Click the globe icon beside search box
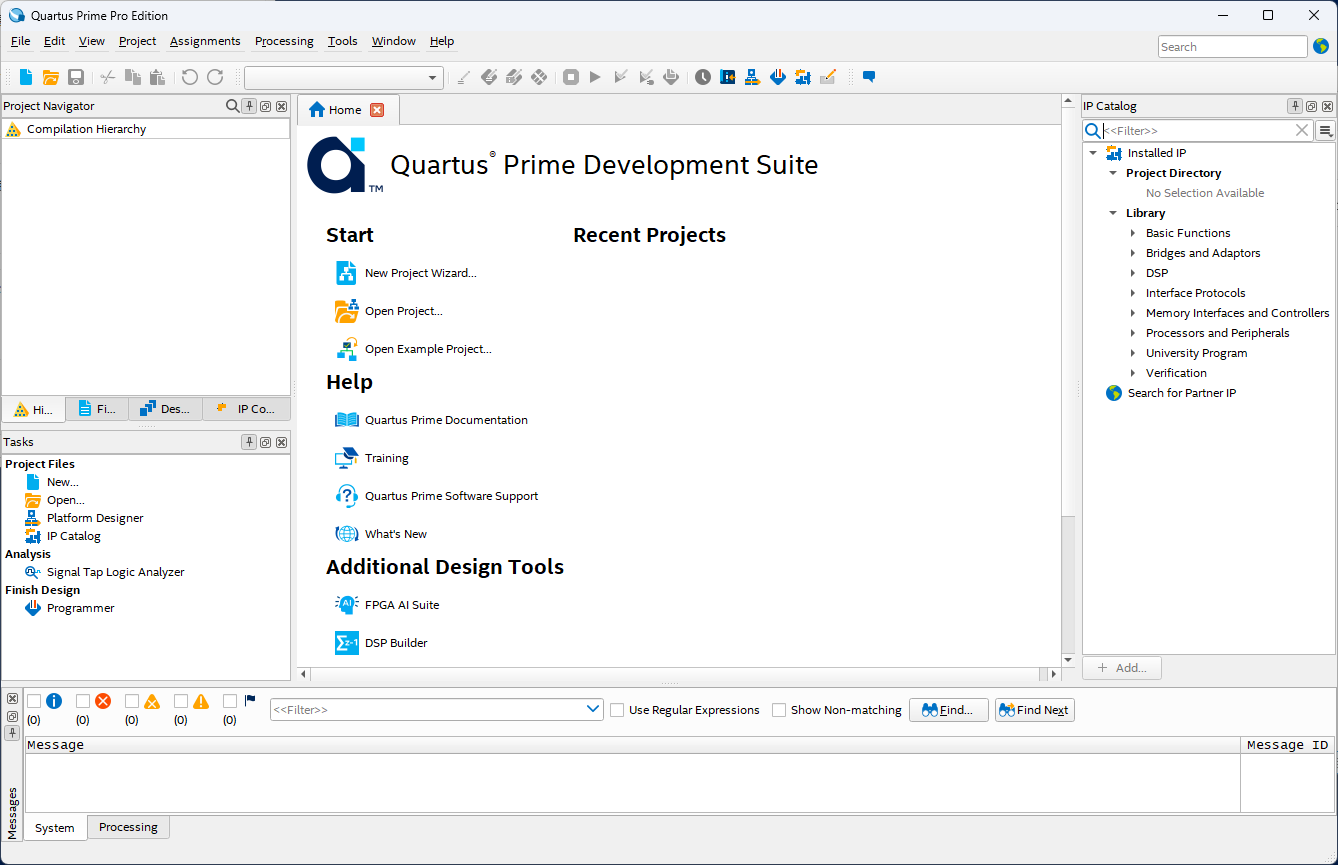1338x865 pixels. 1321,47
